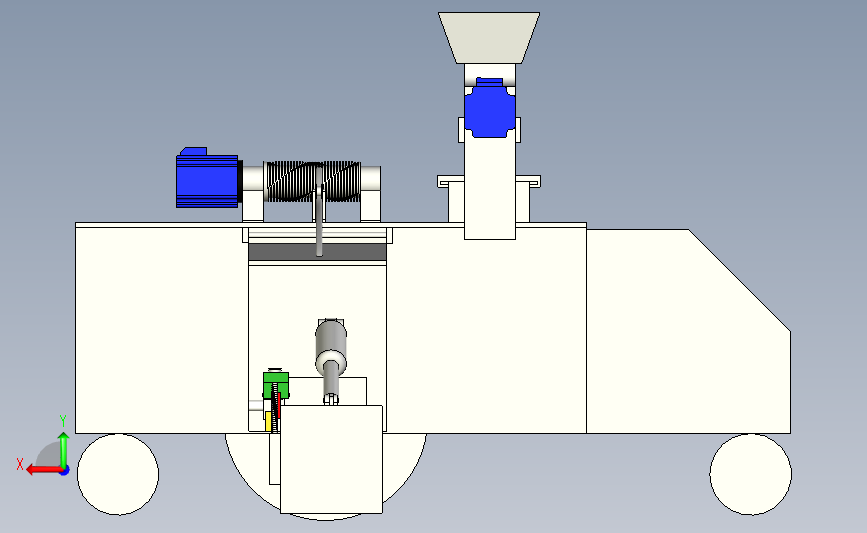Click the blue Z axis dot on triad
Image resolution: width=867 pixels, height=533 pixels.
coord(64,471)
